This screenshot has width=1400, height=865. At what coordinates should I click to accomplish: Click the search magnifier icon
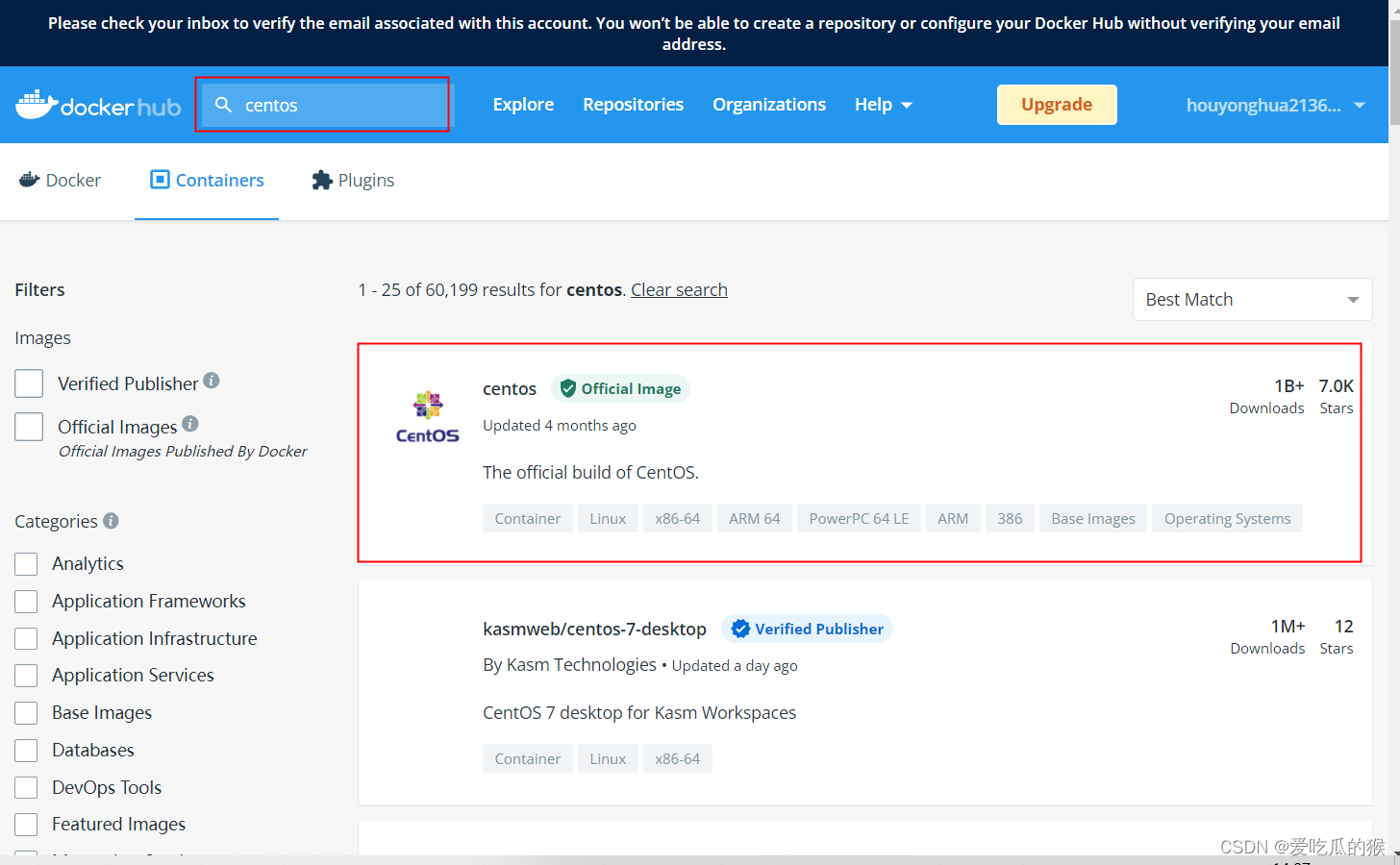pyautogui.click(x=223, y=105)
